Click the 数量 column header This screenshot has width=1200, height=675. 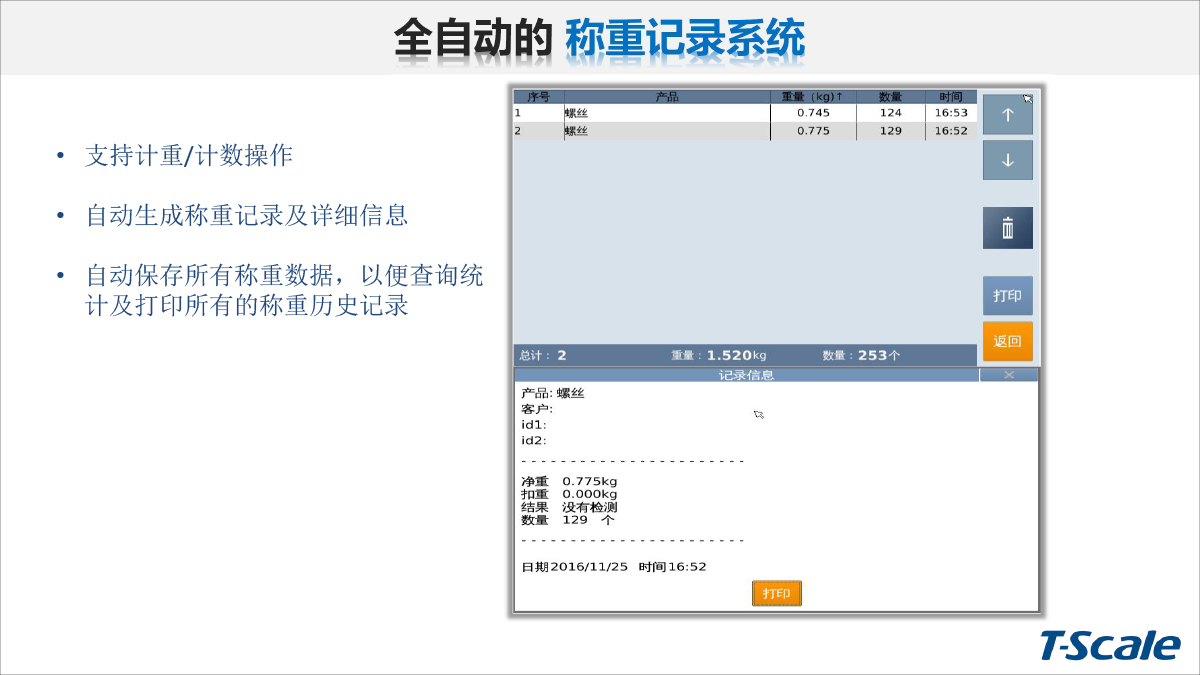[x=890, y=97]
